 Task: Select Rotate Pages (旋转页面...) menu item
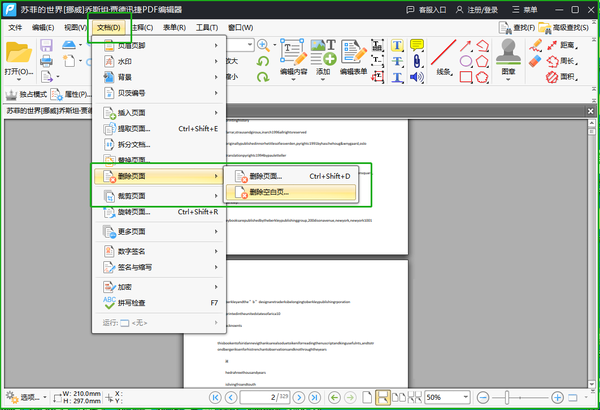(160, 212)
